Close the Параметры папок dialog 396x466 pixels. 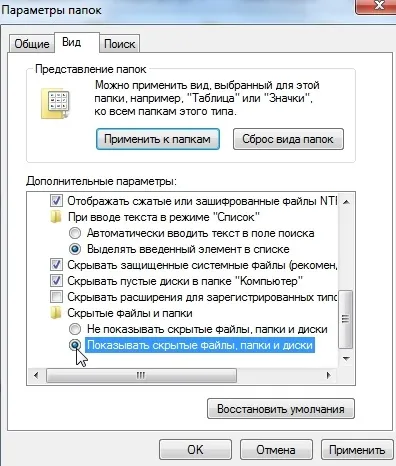377,6
